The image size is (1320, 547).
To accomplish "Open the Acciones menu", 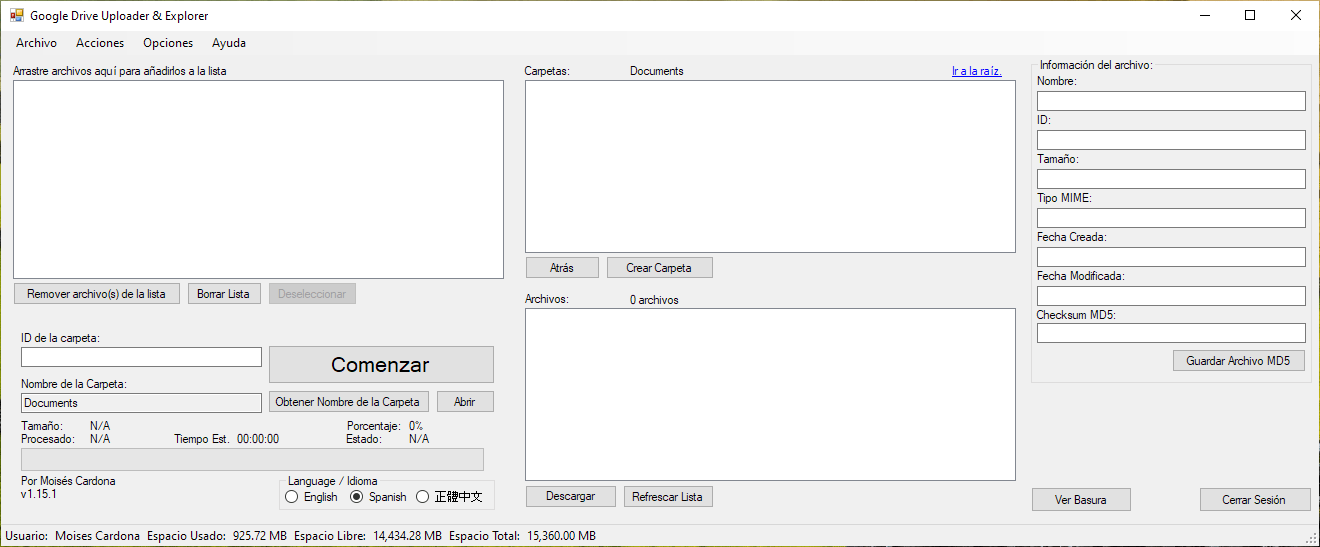I will pyautogui.click(x=100, y=43).
